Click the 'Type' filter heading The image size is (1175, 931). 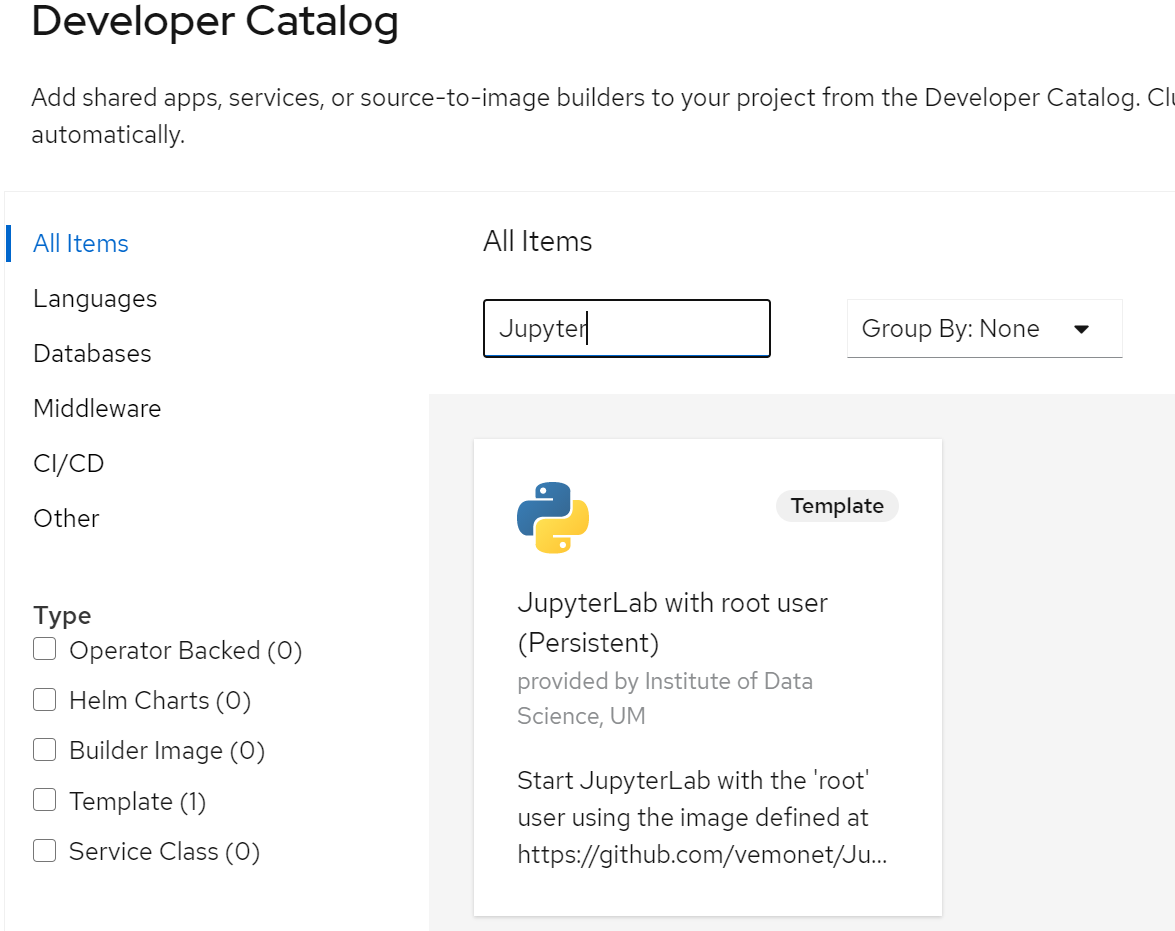click(62, 615)
